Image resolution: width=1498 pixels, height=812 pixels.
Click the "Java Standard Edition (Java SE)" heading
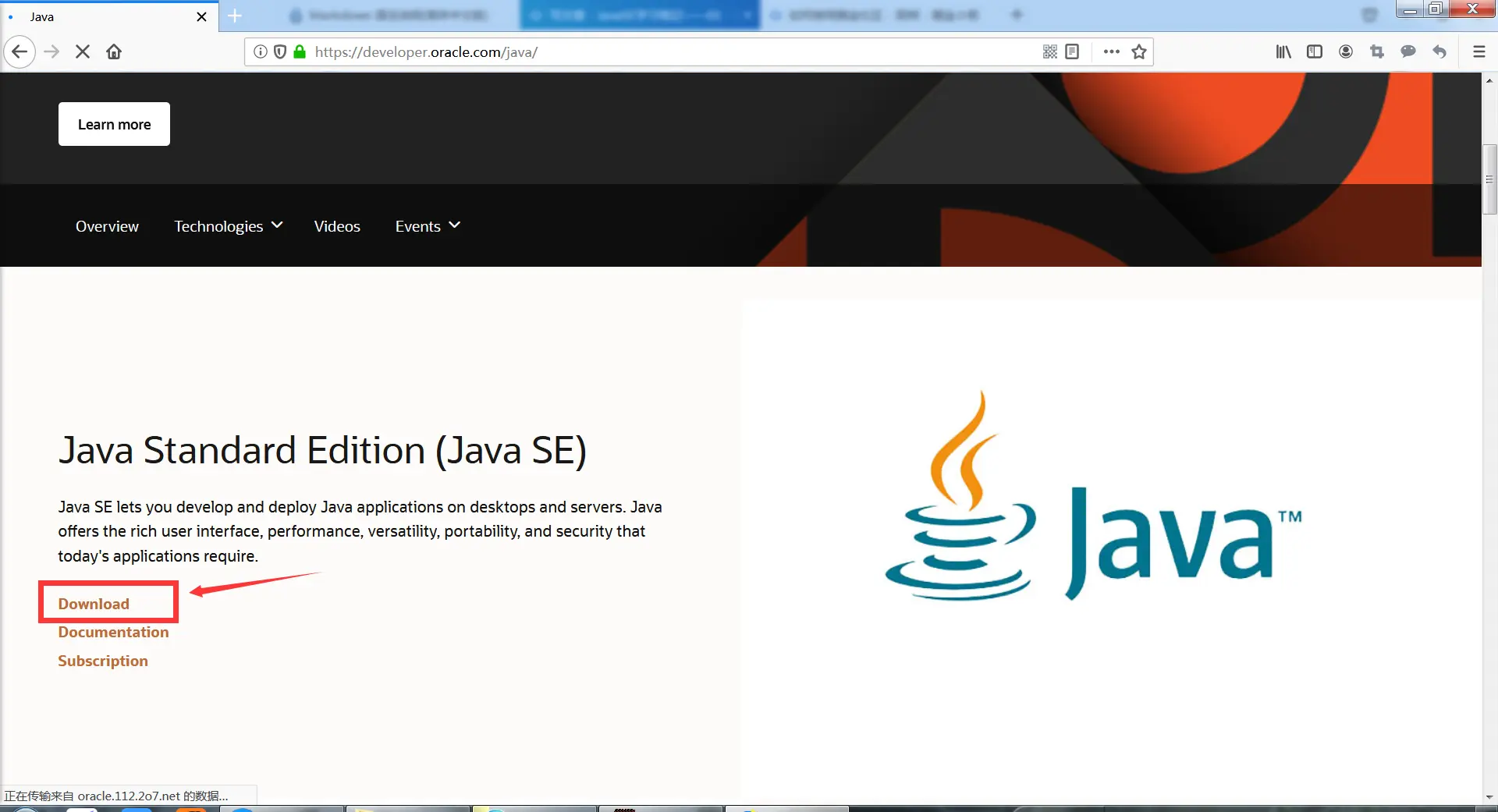(x=322, y=450)
